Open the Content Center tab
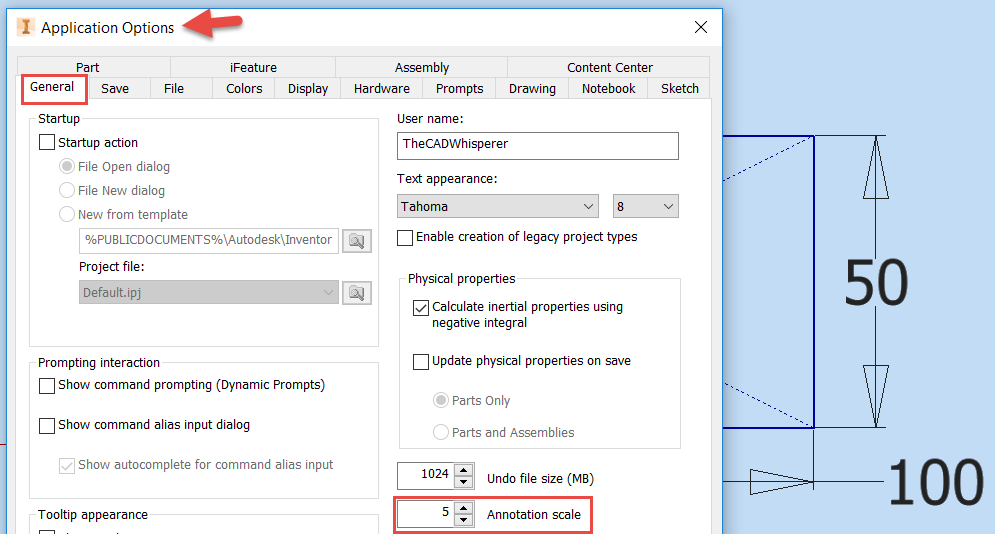Viewport: 995px width, 534px height. pyautogui.click(x=610, y=67)
